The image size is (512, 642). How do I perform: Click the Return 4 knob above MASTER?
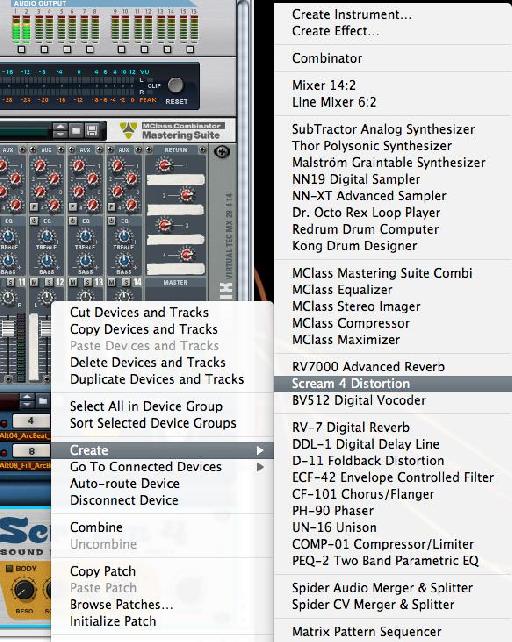[186, 254]
